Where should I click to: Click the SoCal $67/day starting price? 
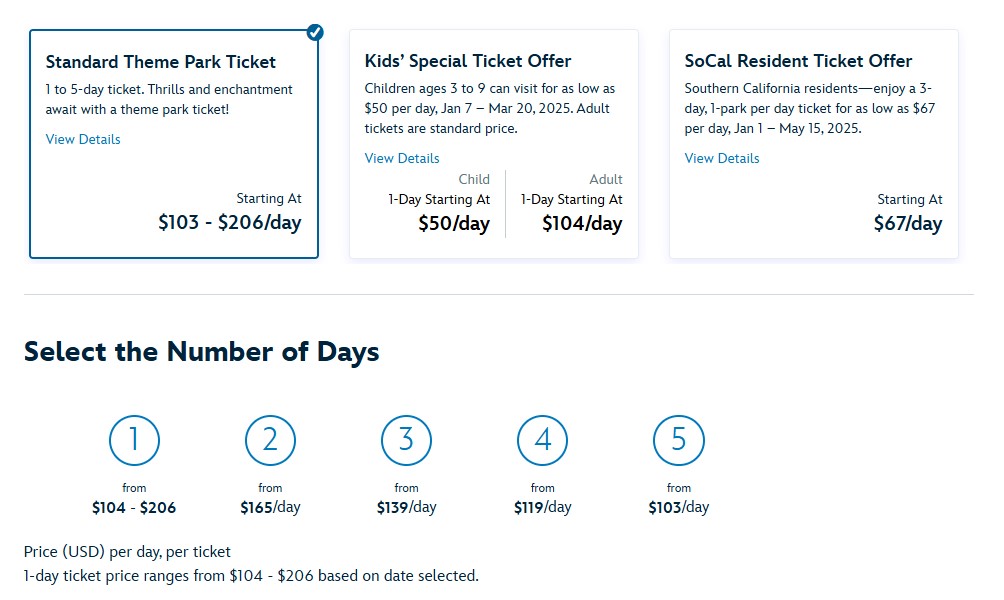point(907,223)
